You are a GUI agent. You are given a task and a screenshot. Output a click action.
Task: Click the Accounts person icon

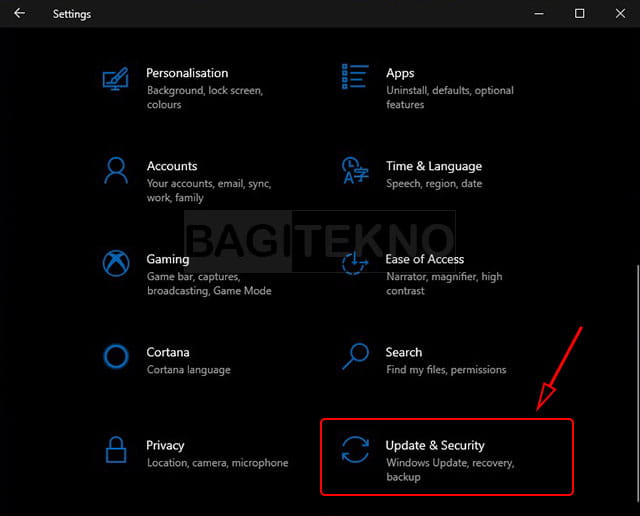click(x=116, y=171)
